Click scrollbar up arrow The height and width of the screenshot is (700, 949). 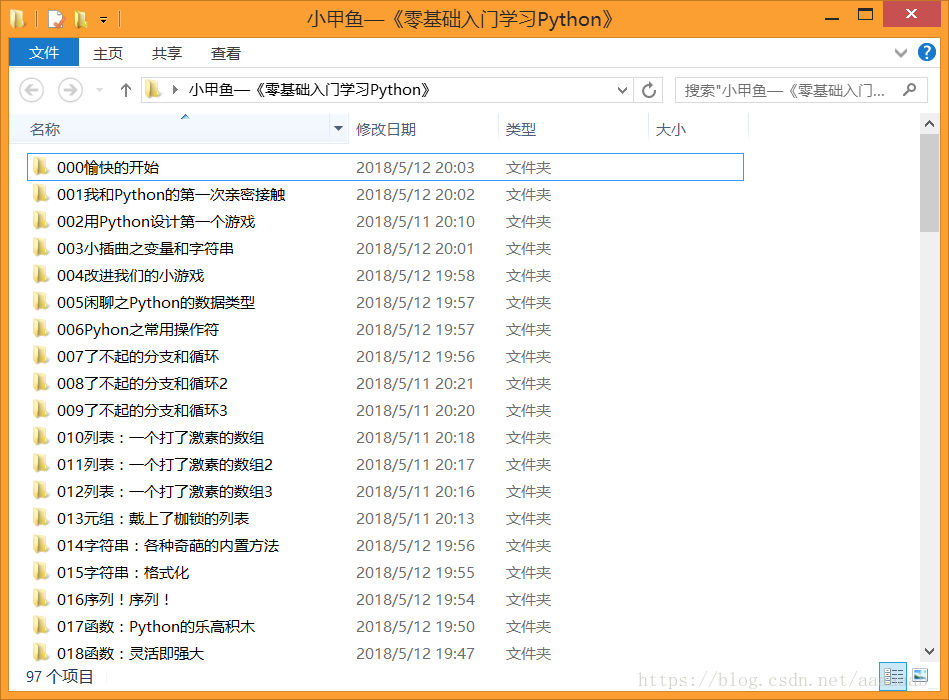click(929, 124)
